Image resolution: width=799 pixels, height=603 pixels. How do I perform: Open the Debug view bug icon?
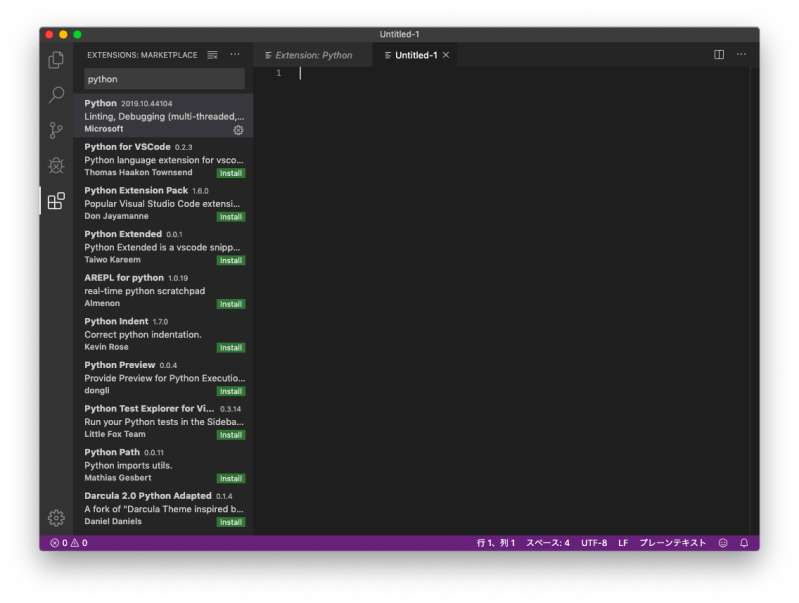click(x=56, y=165)
